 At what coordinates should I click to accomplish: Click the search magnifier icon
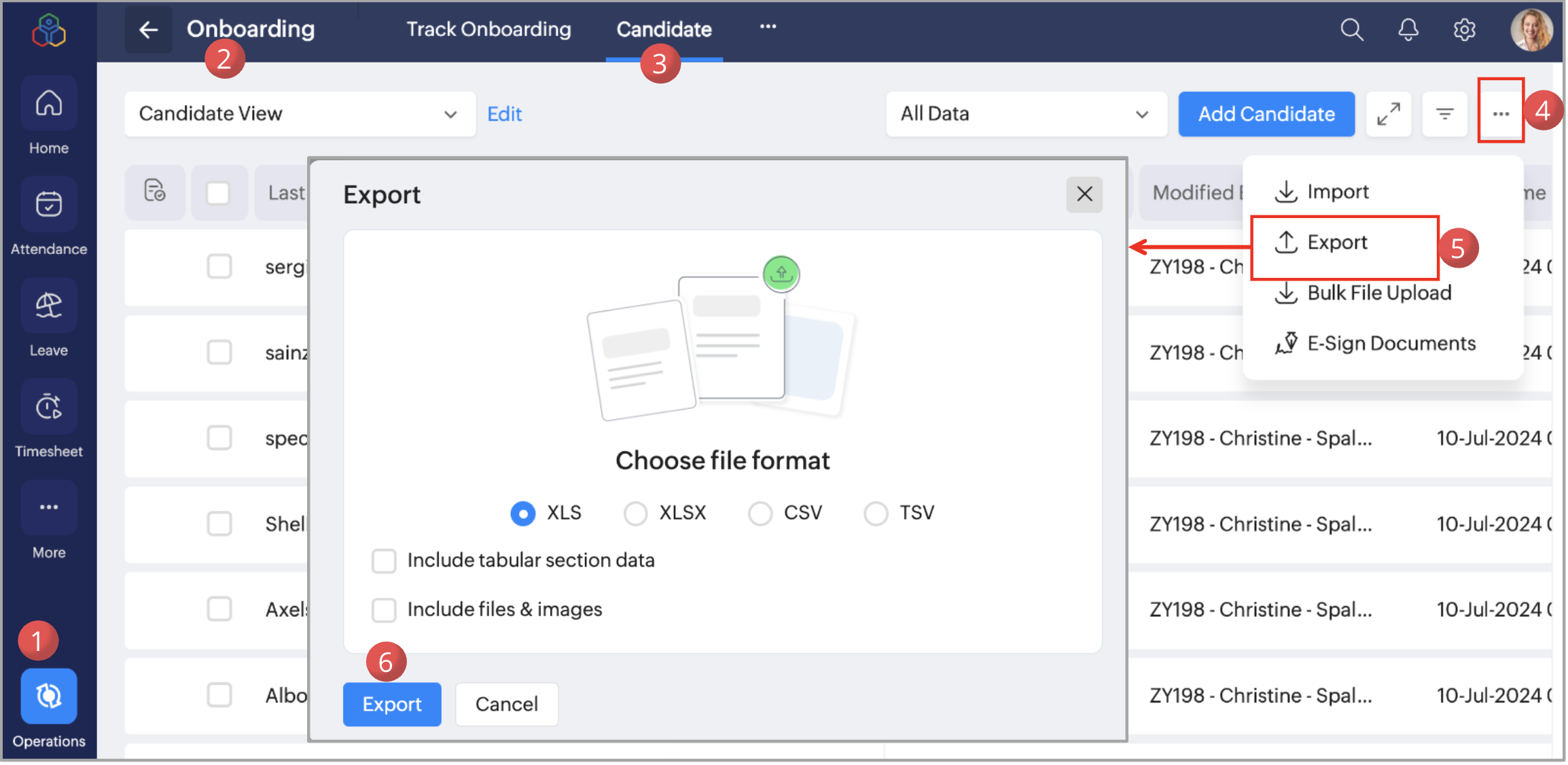(1351, 30)
